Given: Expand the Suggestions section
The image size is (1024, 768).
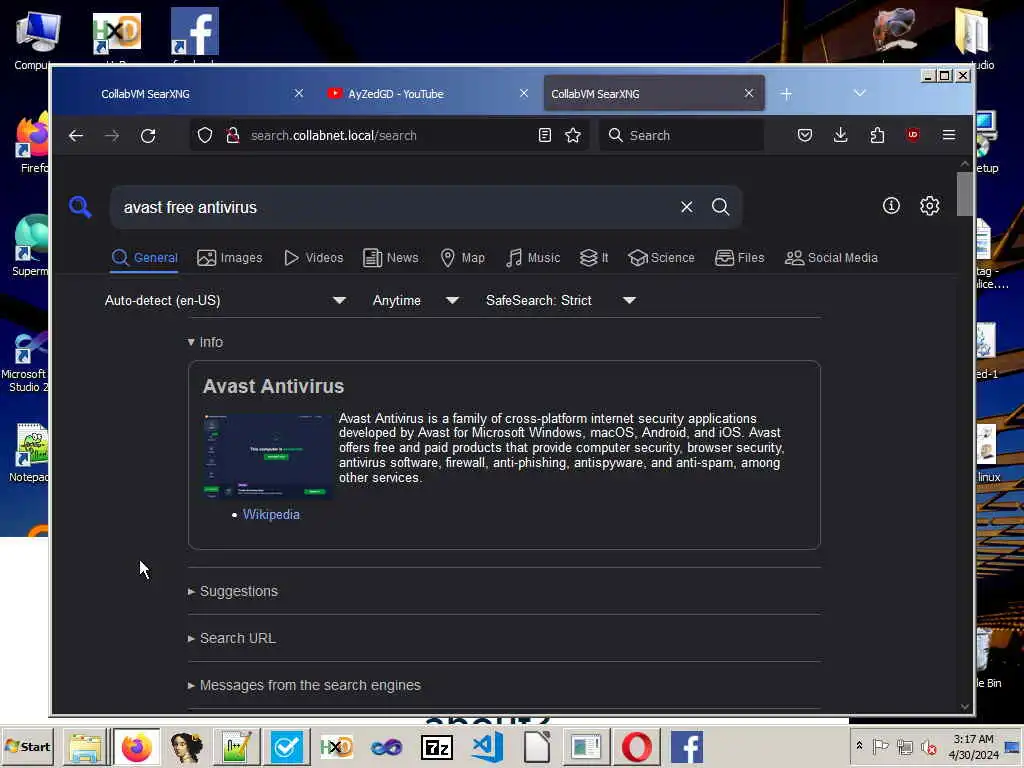Looking at the screenshot, I should (x=232, y=591).
